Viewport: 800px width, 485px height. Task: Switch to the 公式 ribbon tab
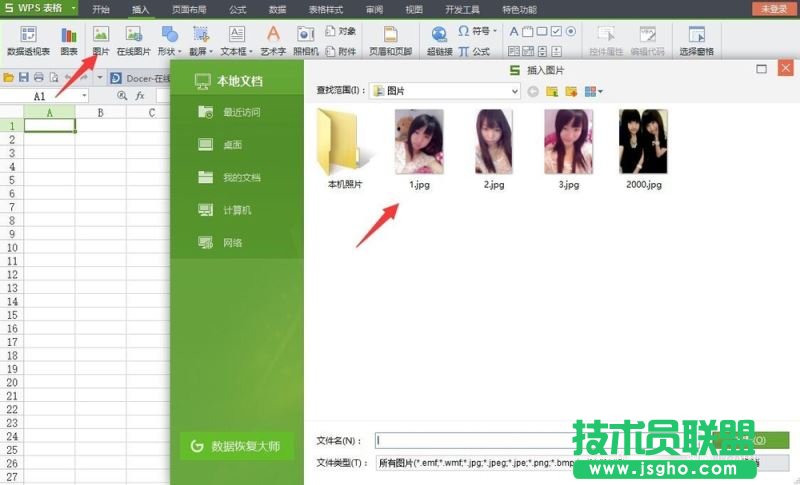coord(238,9)
